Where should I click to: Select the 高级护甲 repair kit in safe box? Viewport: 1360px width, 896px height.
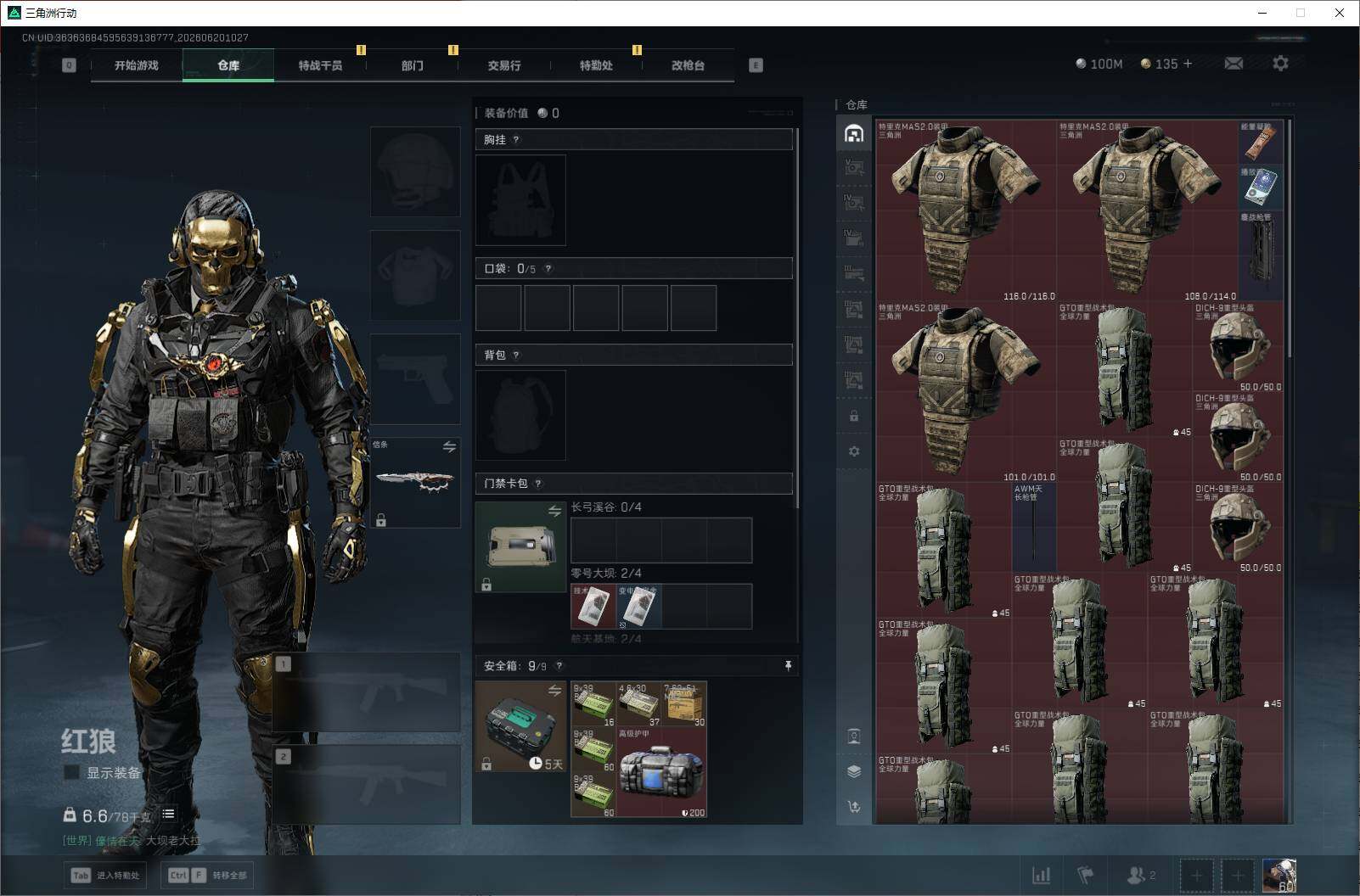click(x=661, y=772)
